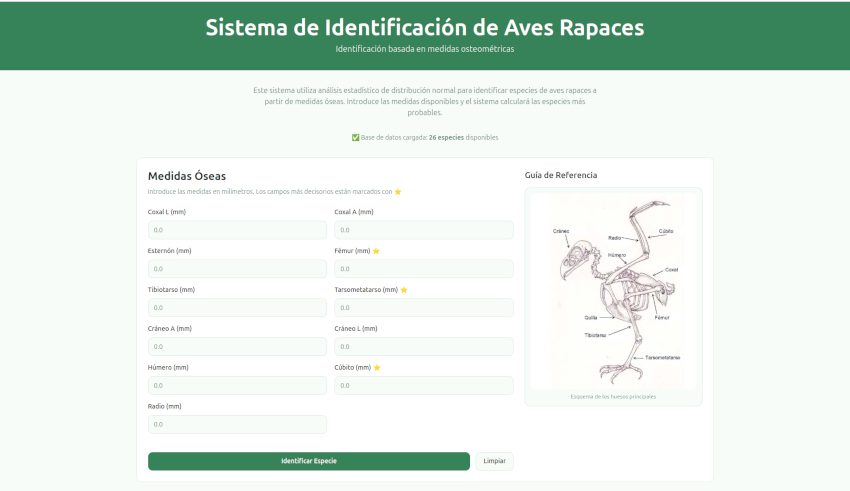Open the bird skeleton reference image
Screen dimensions: 850x491
click(613, 291)
